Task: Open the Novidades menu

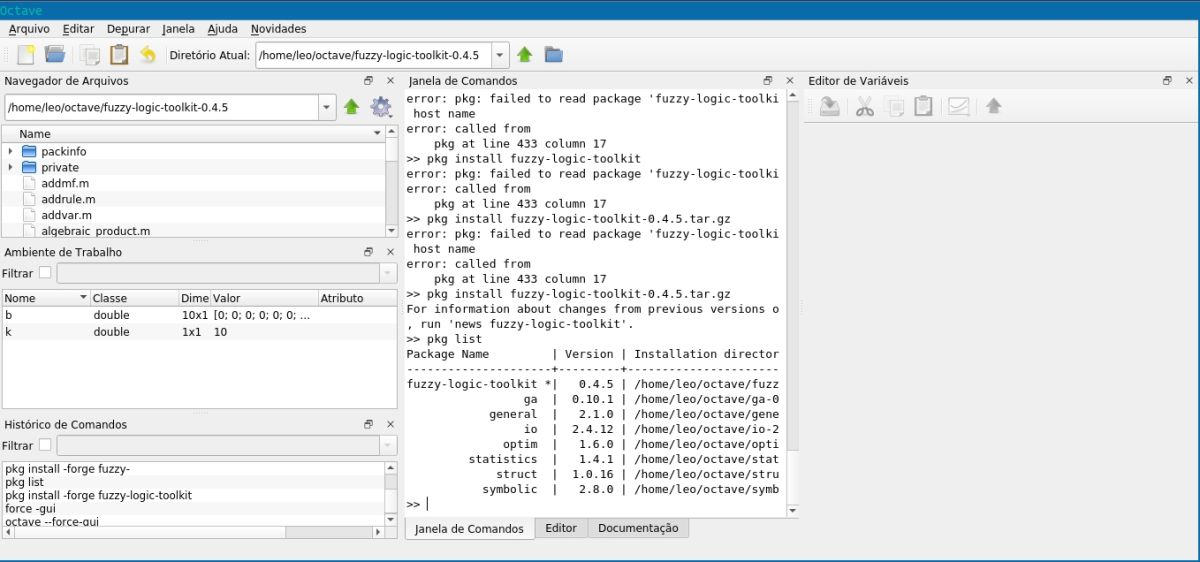Action: [x=278, y=29]
